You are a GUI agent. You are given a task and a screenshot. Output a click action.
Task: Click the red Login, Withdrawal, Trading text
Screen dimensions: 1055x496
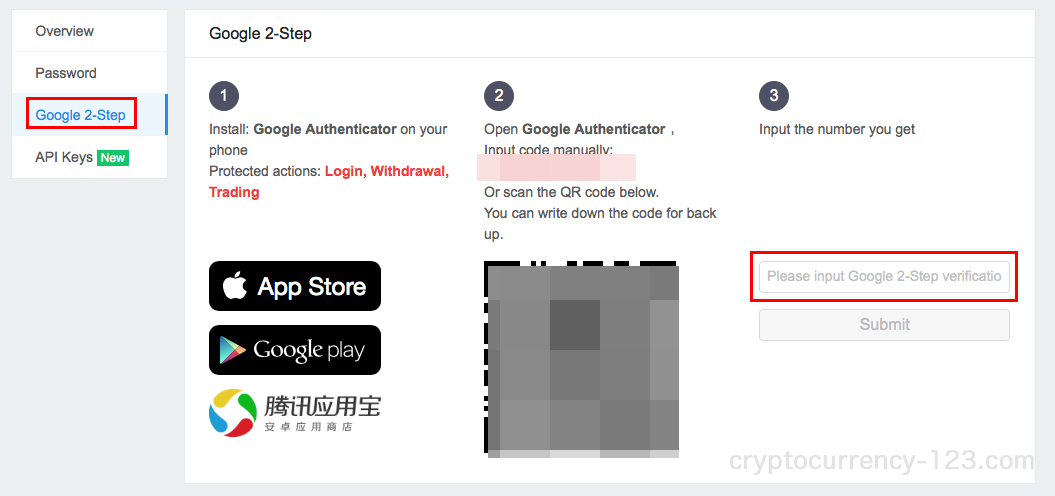point(329,182)
